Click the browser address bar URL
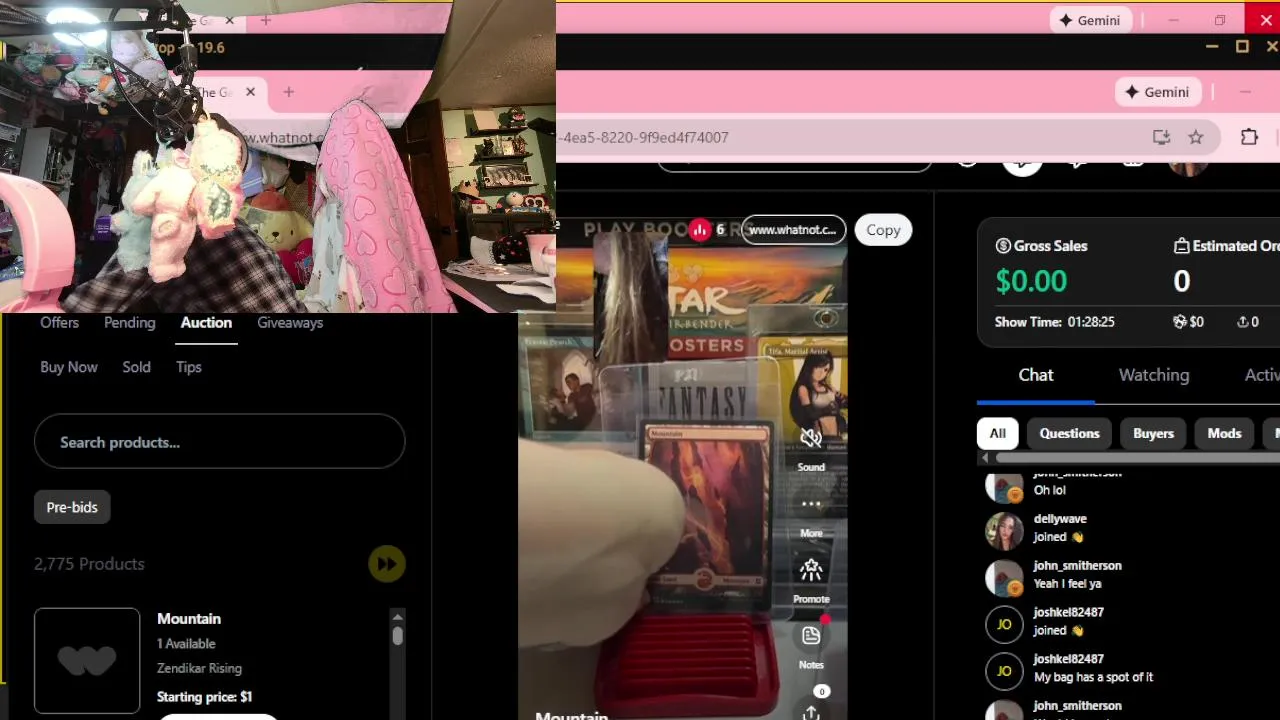Screen dimensions: 1280x720 point(644,137)
